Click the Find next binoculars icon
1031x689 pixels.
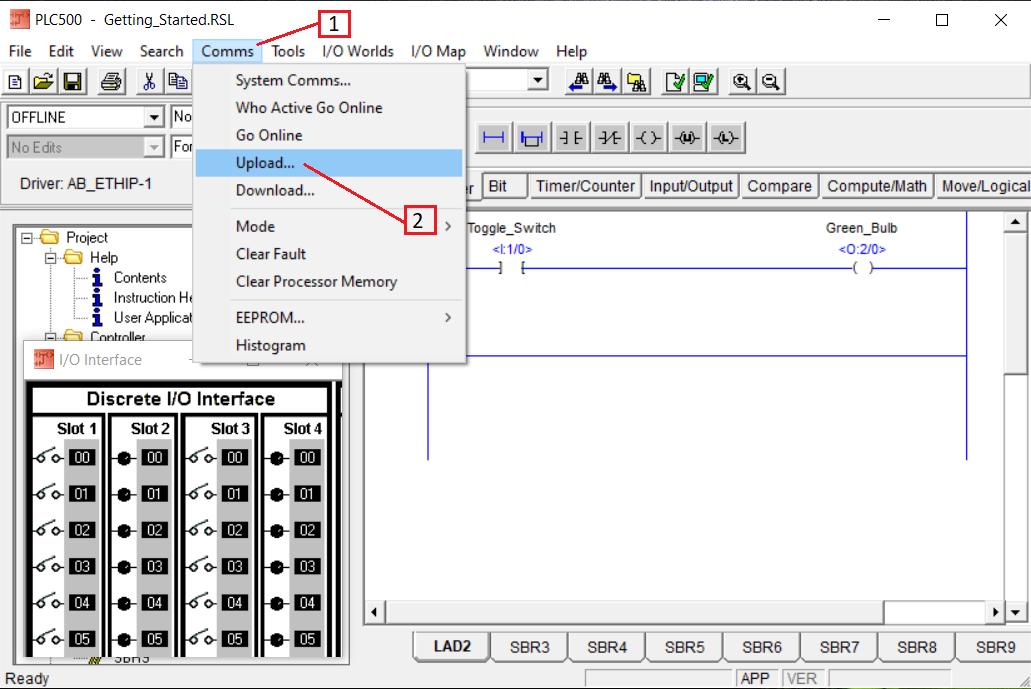(606, 82)
